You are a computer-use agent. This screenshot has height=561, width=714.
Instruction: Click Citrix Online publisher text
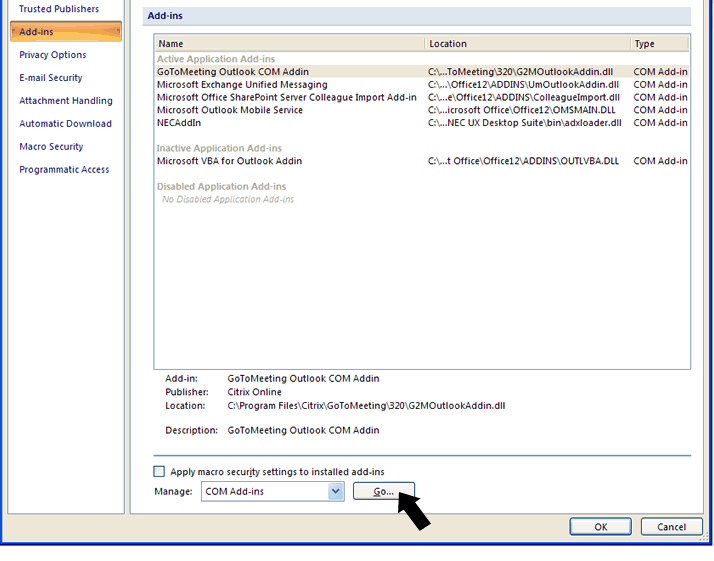[254, 392]
